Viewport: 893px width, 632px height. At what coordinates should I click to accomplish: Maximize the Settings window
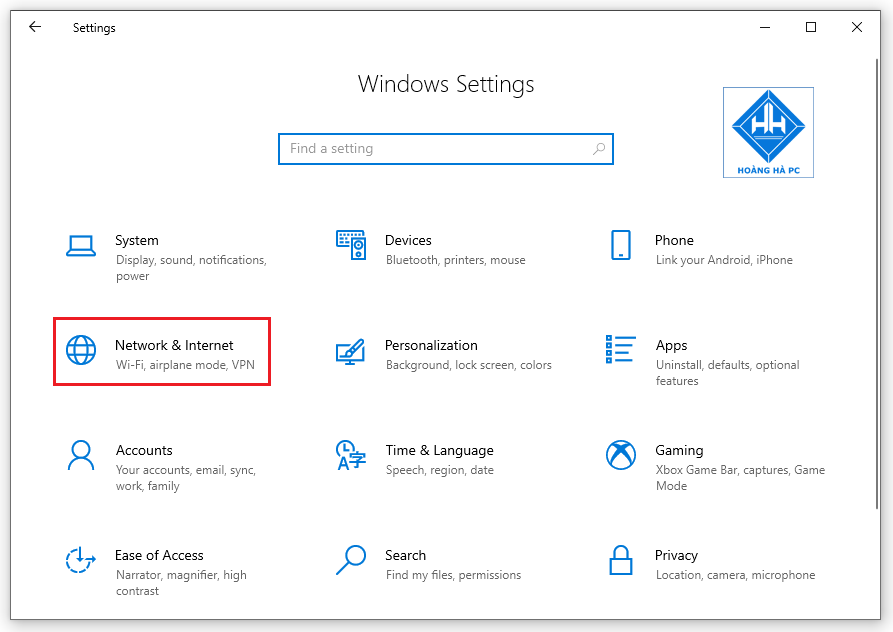point(811,27)
